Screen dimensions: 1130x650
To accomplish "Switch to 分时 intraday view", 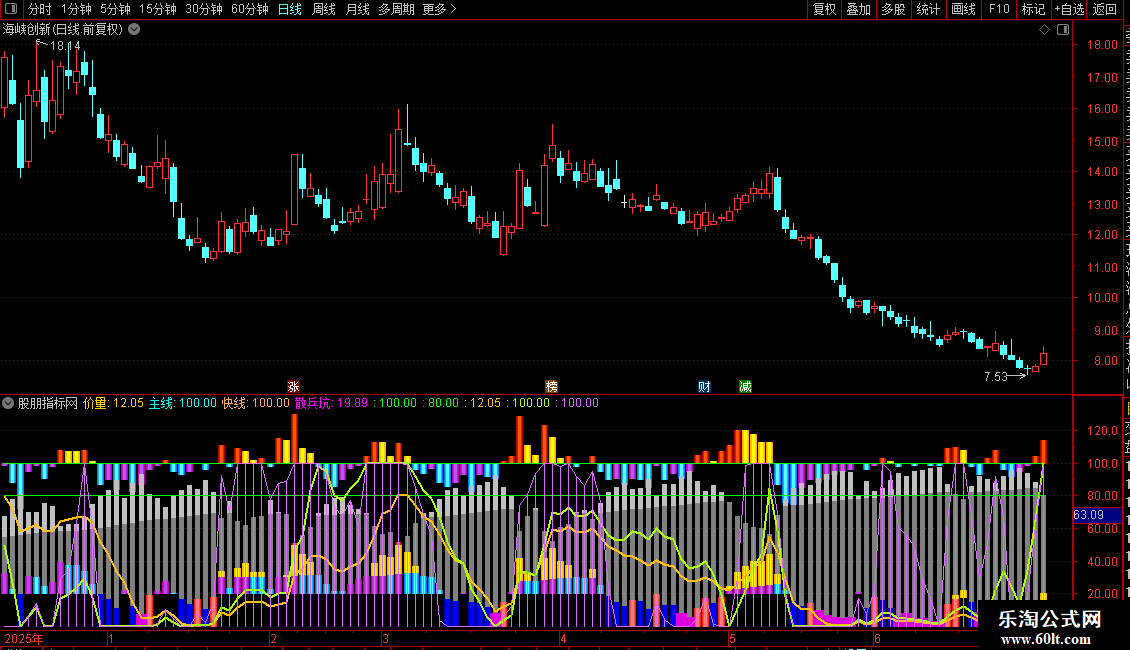I will coord(40,9).
